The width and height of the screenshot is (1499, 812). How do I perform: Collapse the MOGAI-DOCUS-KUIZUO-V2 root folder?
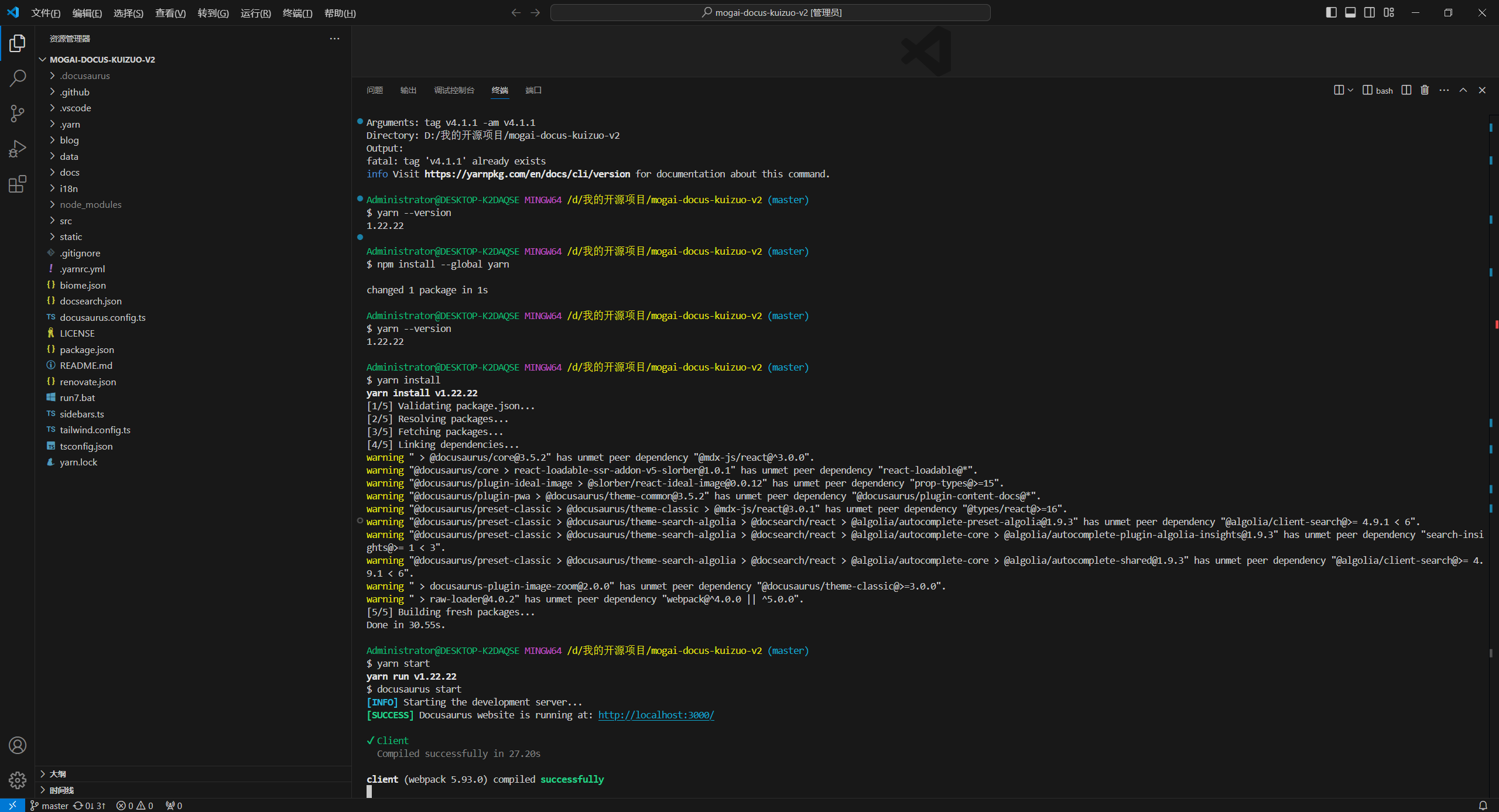193,60
